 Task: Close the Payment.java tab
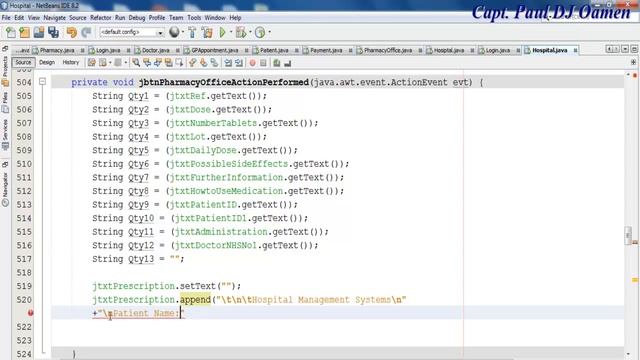(350, 51)
